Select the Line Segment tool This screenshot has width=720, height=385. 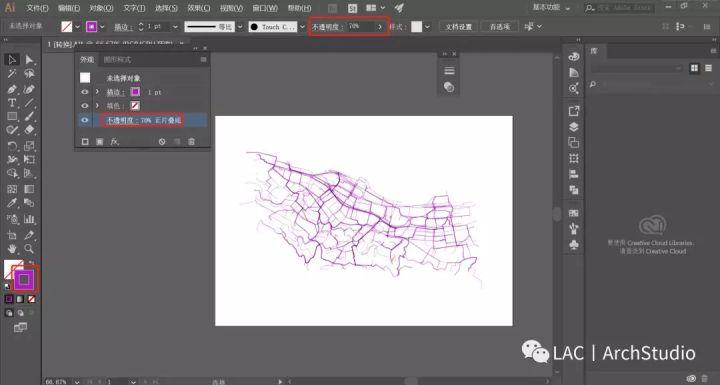(29, 102)
